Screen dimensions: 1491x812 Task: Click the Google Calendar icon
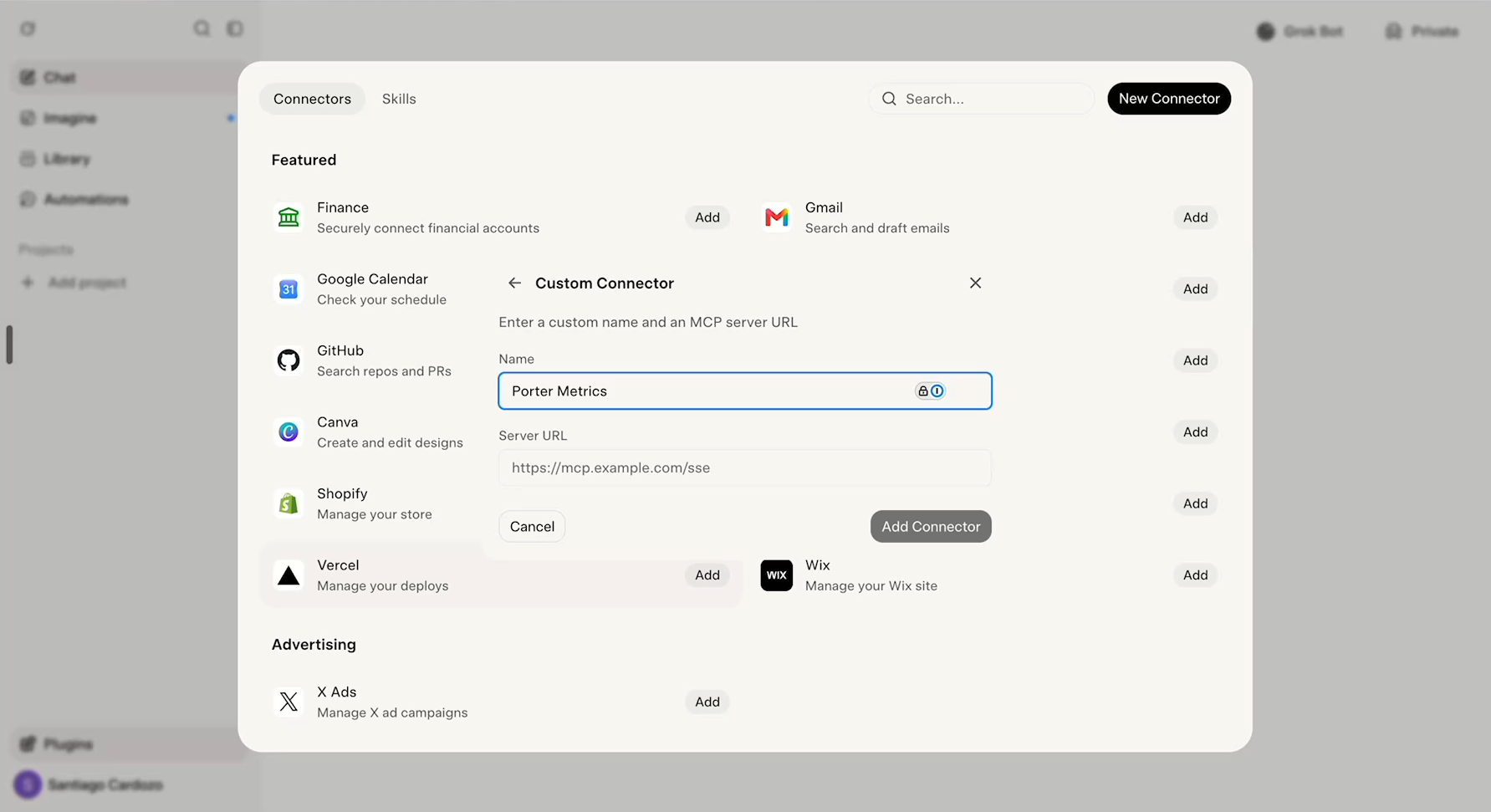tap(288, 289)
